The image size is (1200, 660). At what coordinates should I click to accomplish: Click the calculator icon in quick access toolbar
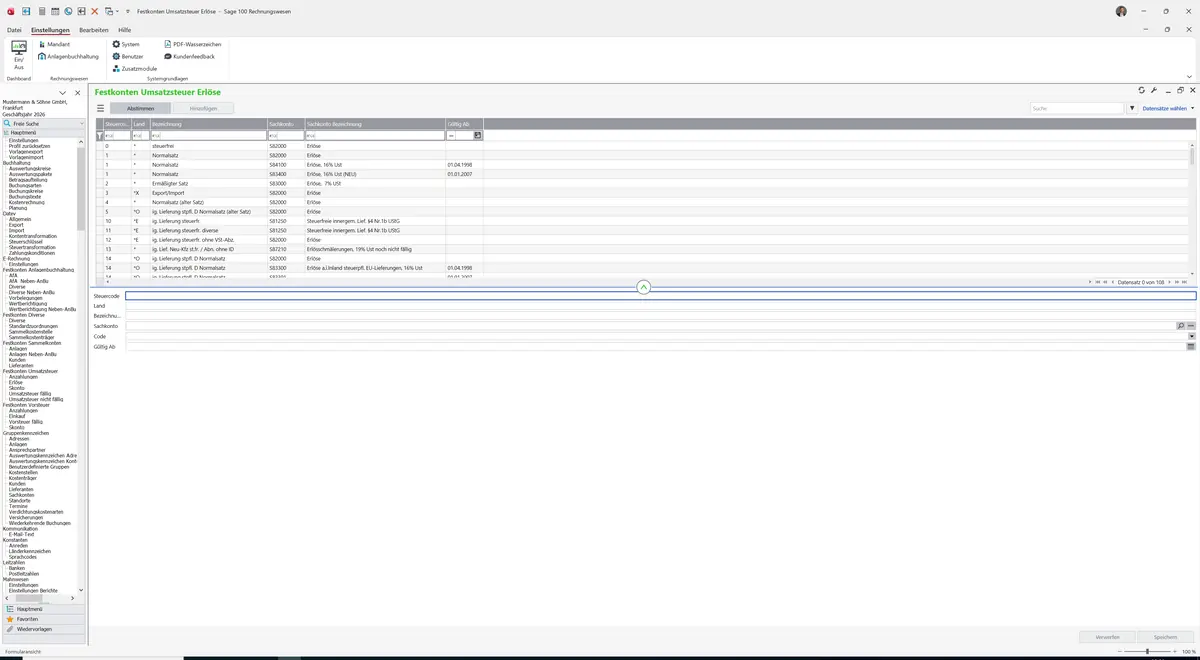coord(40,11)
